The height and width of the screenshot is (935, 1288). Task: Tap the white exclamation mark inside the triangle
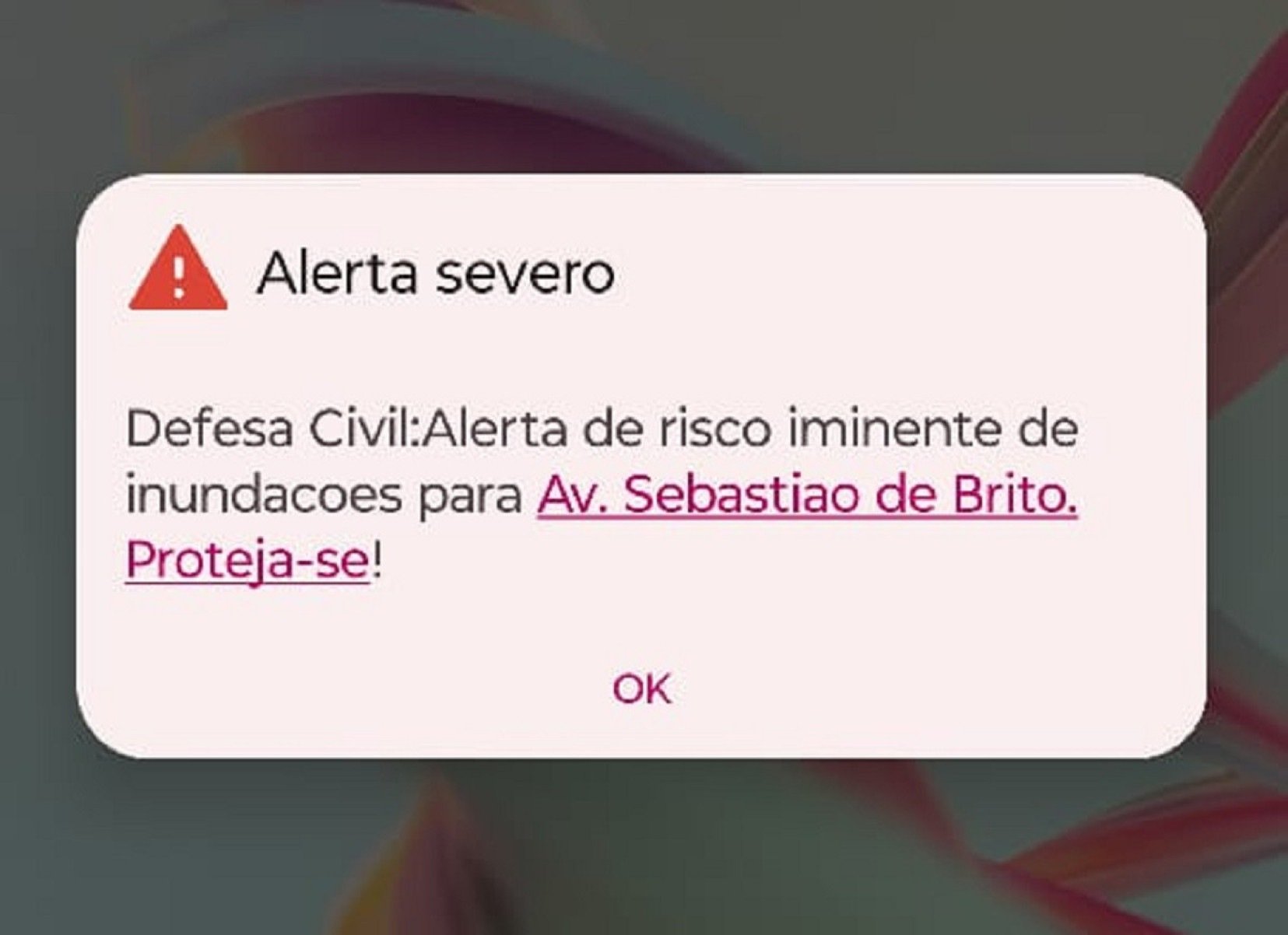(179, 277)
